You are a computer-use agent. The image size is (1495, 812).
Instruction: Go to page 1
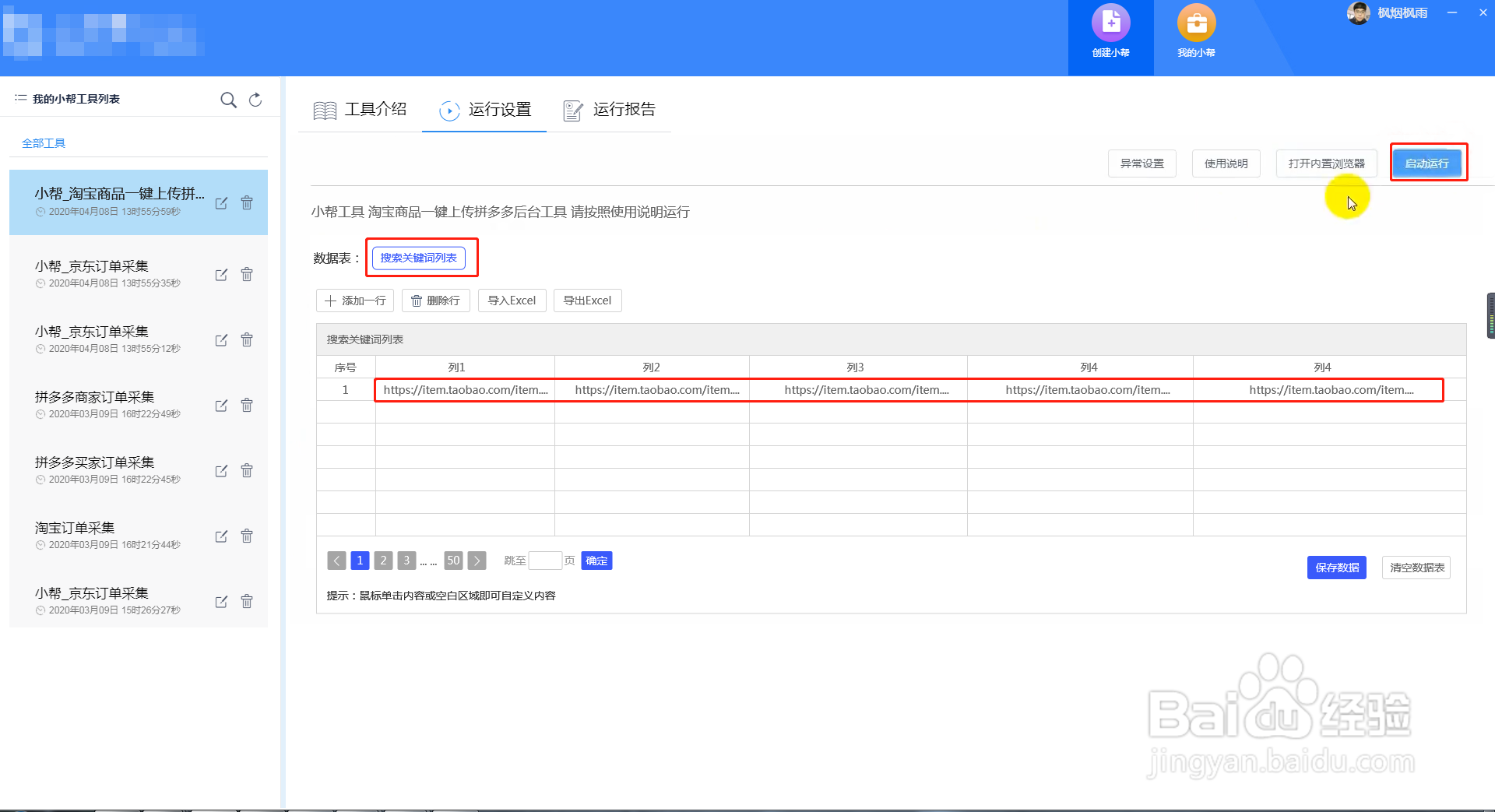point(360,561)
